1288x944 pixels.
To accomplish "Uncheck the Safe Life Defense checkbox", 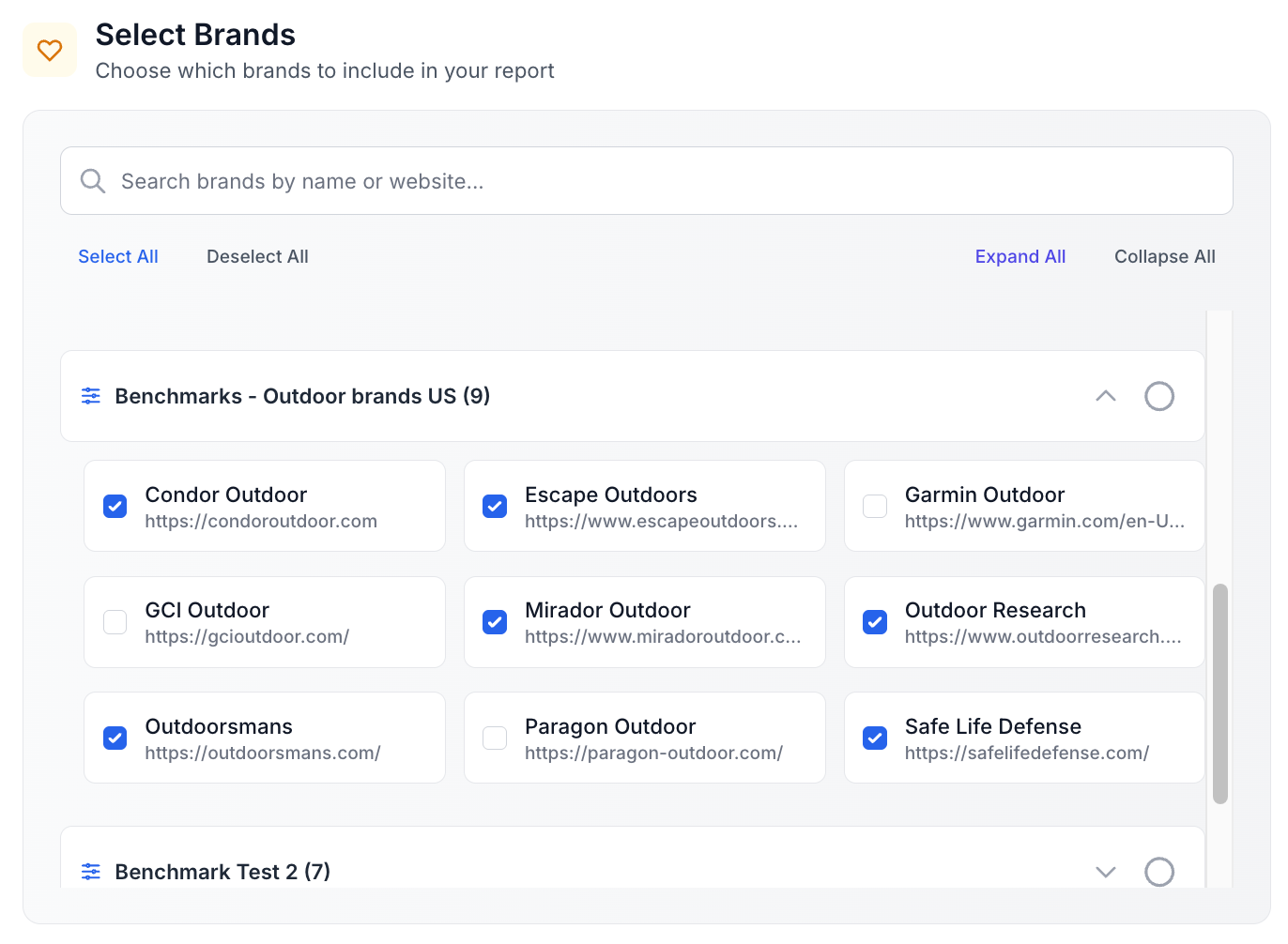I will [875, 738].
